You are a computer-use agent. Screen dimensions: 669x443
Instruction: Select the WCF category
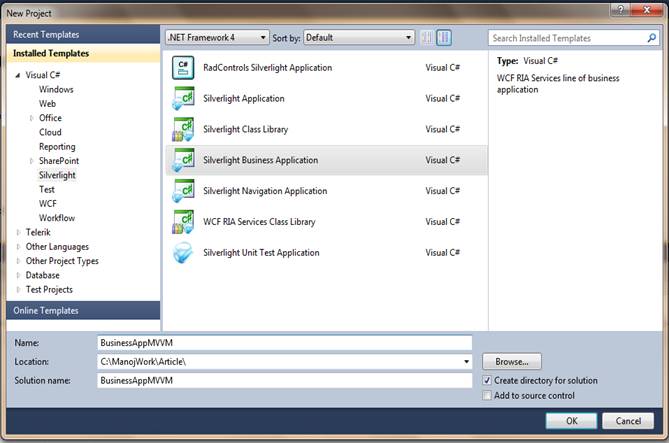pos(48,204)
